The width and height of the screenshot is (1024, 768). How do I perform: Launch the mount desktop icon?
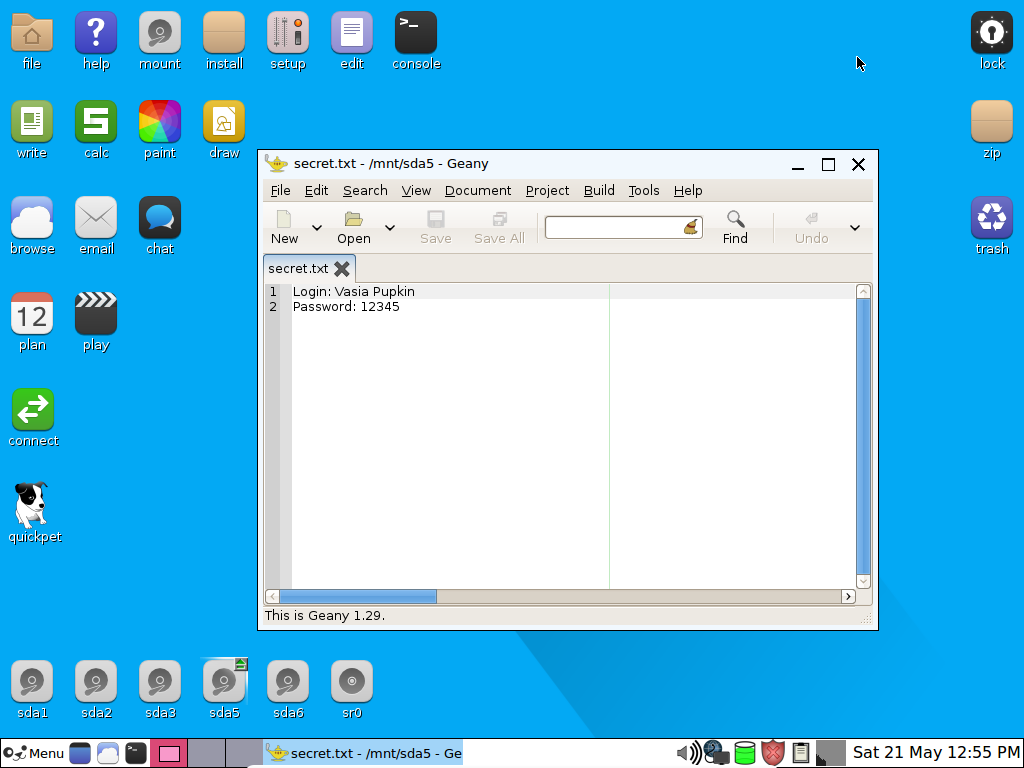click(x=160, y=33)
